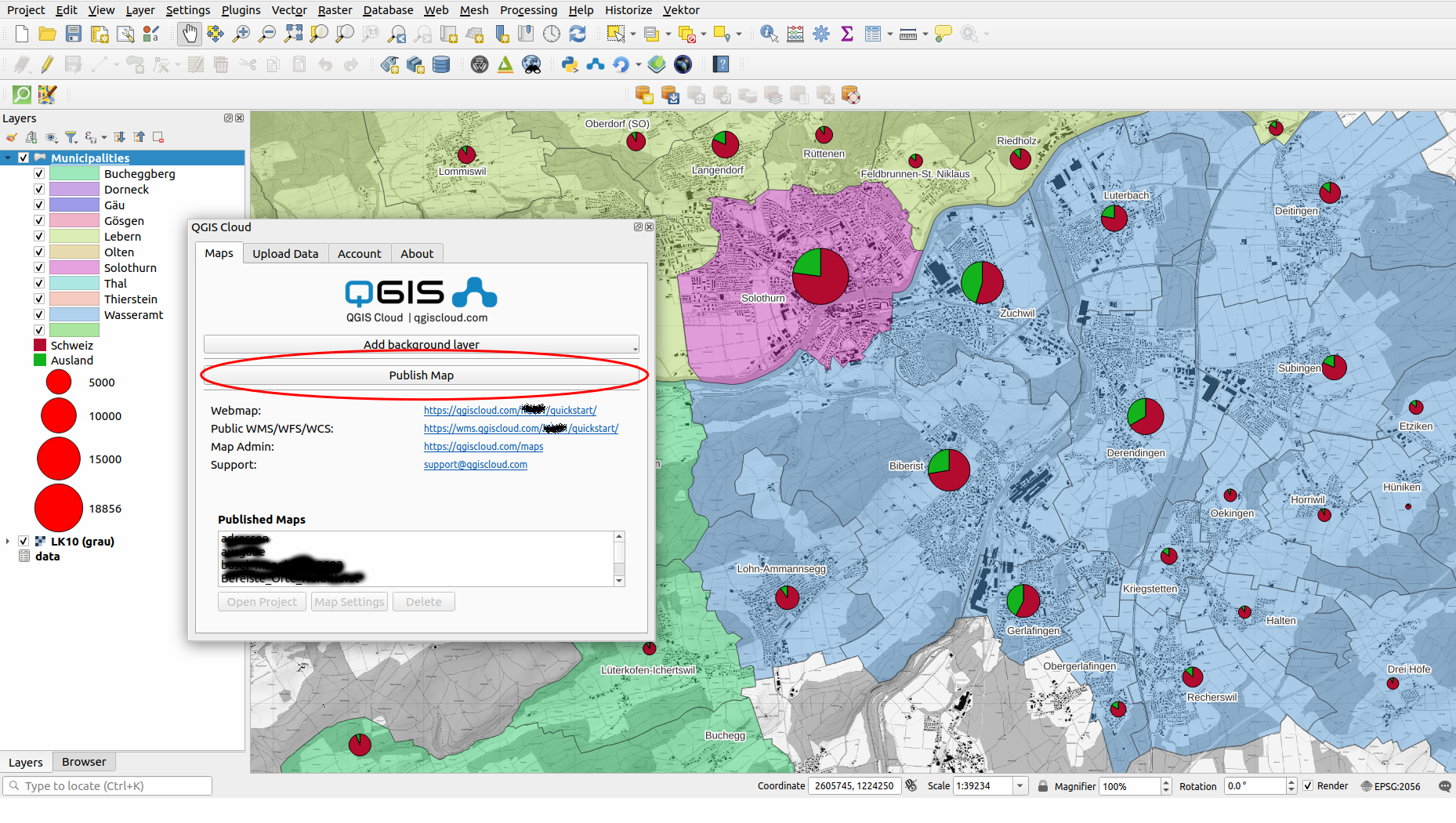
Task: Open the Python console icon
Action: tap(570, 64)
